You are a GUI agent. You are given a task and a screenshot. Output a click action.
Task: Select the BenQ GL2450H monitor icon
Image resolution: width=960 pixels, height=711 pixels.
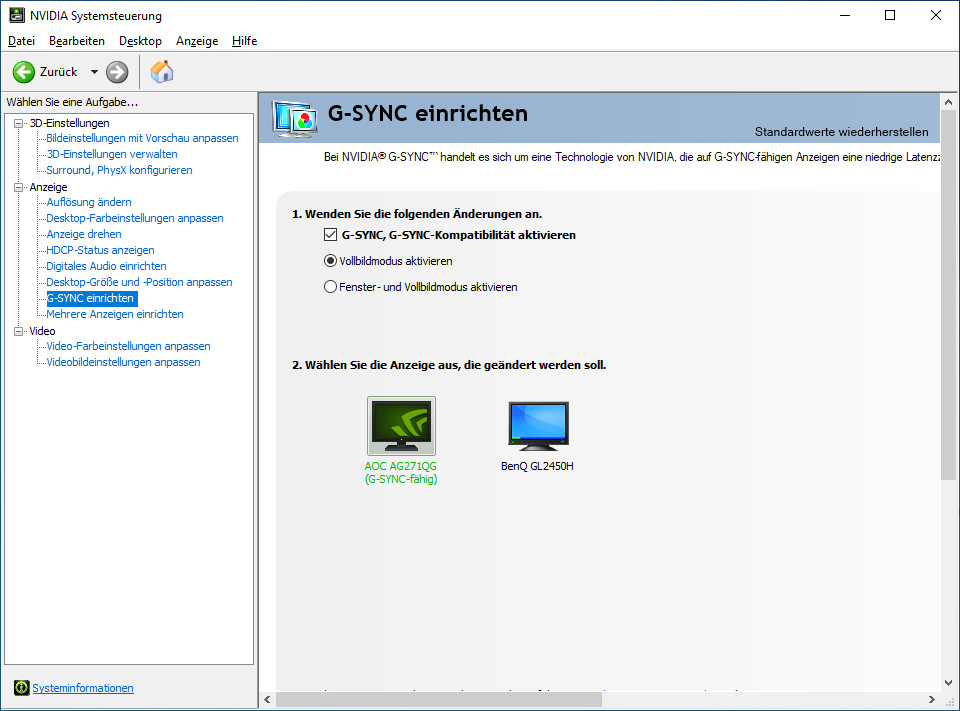[537, 424]
